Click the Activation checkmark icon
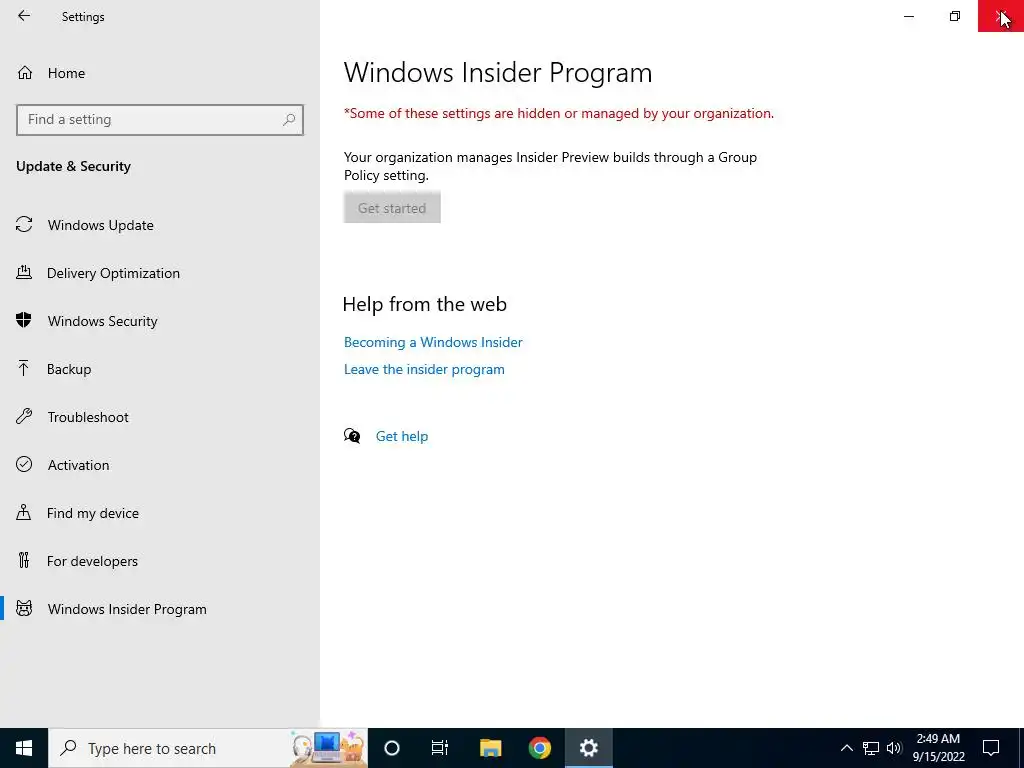 24,464
